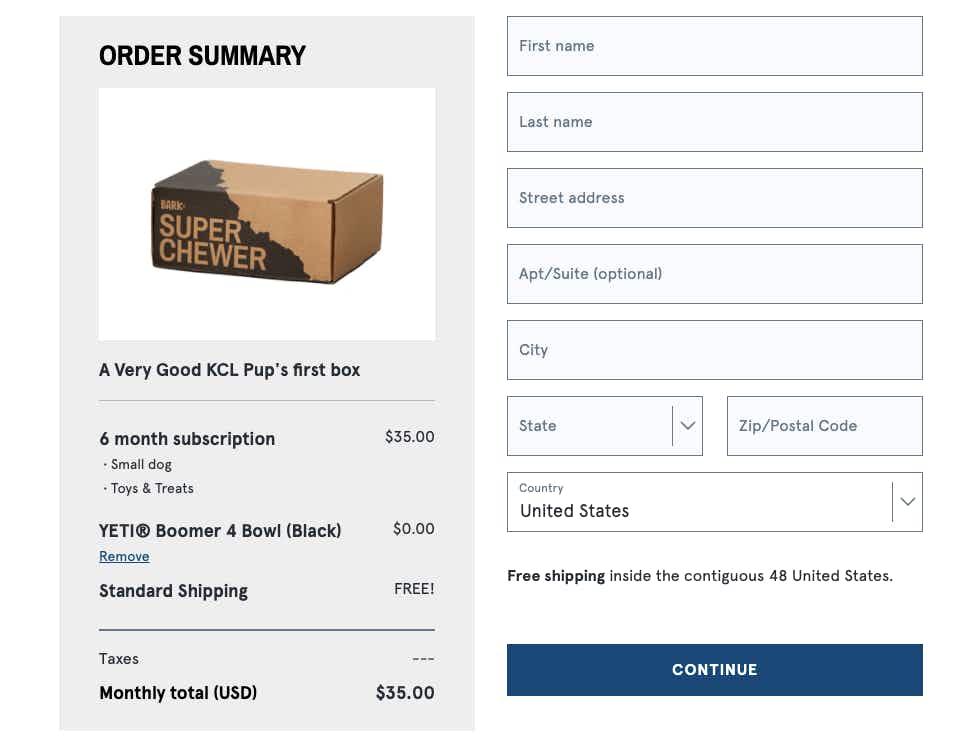
Task: Focus the First name input field
Action: pos(715,46)
